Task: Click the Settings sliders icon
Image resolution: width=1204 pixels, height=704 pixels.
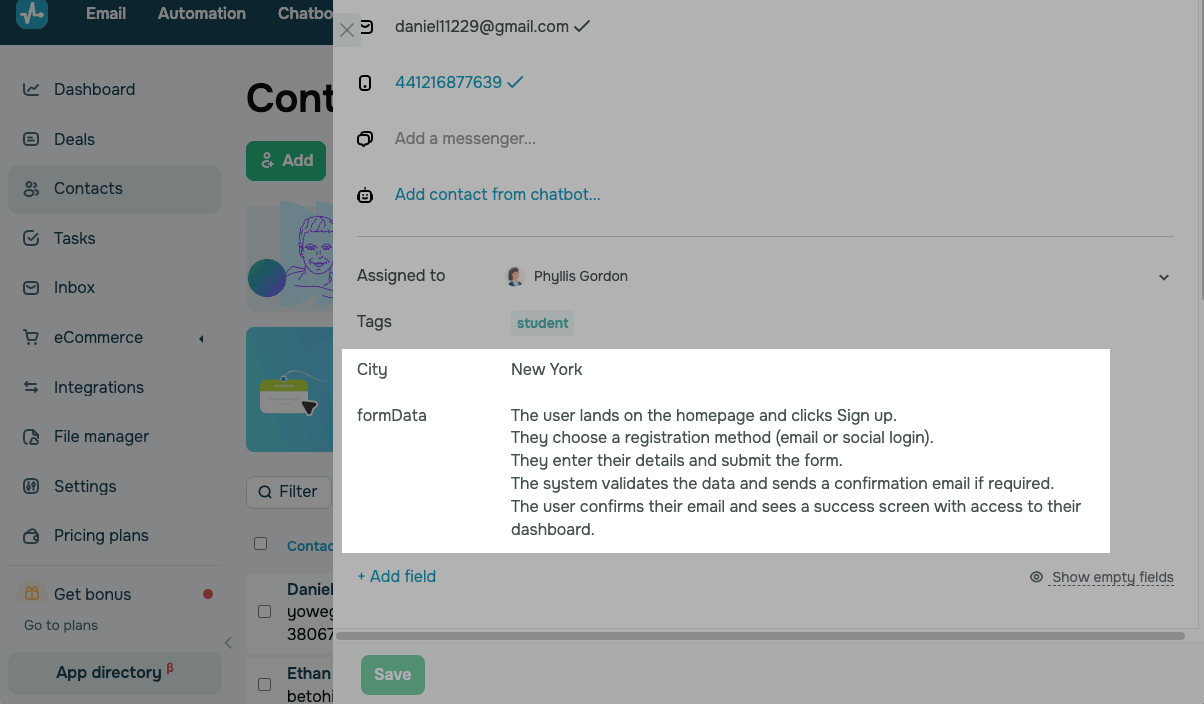Action: click(x=31, y=486)
